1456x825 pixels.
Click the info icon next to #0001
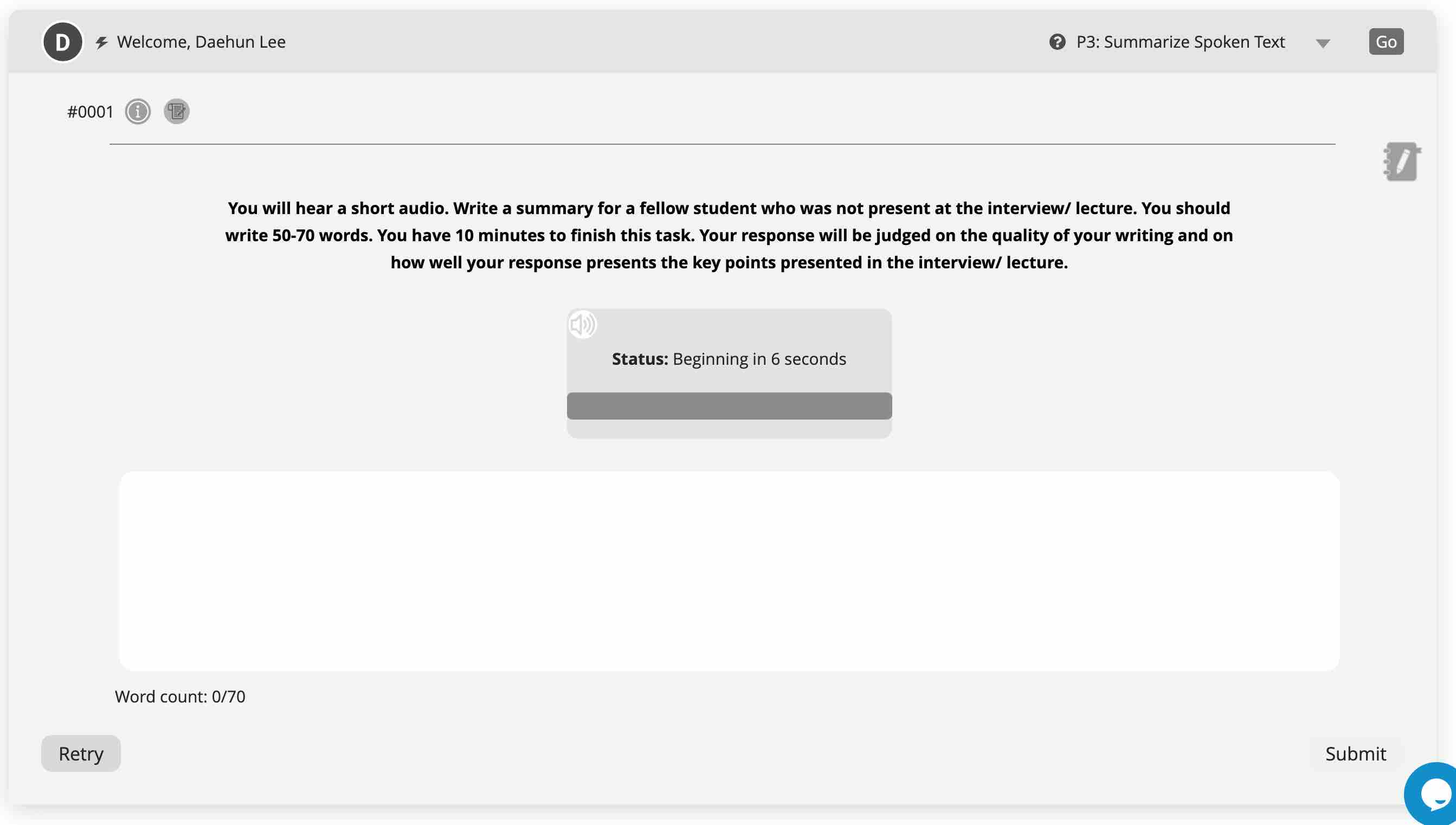pos(137,111)
